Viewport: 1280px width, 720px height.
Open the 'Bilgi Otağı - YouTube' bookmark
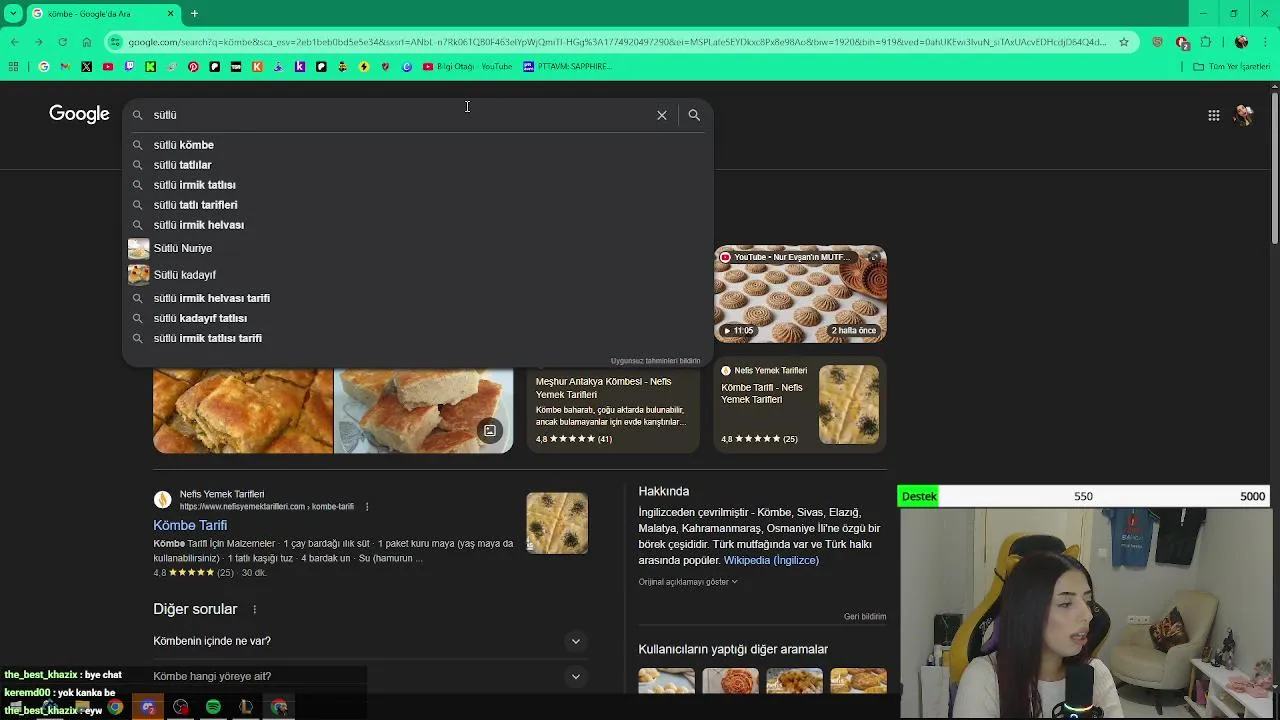(467, 67)
